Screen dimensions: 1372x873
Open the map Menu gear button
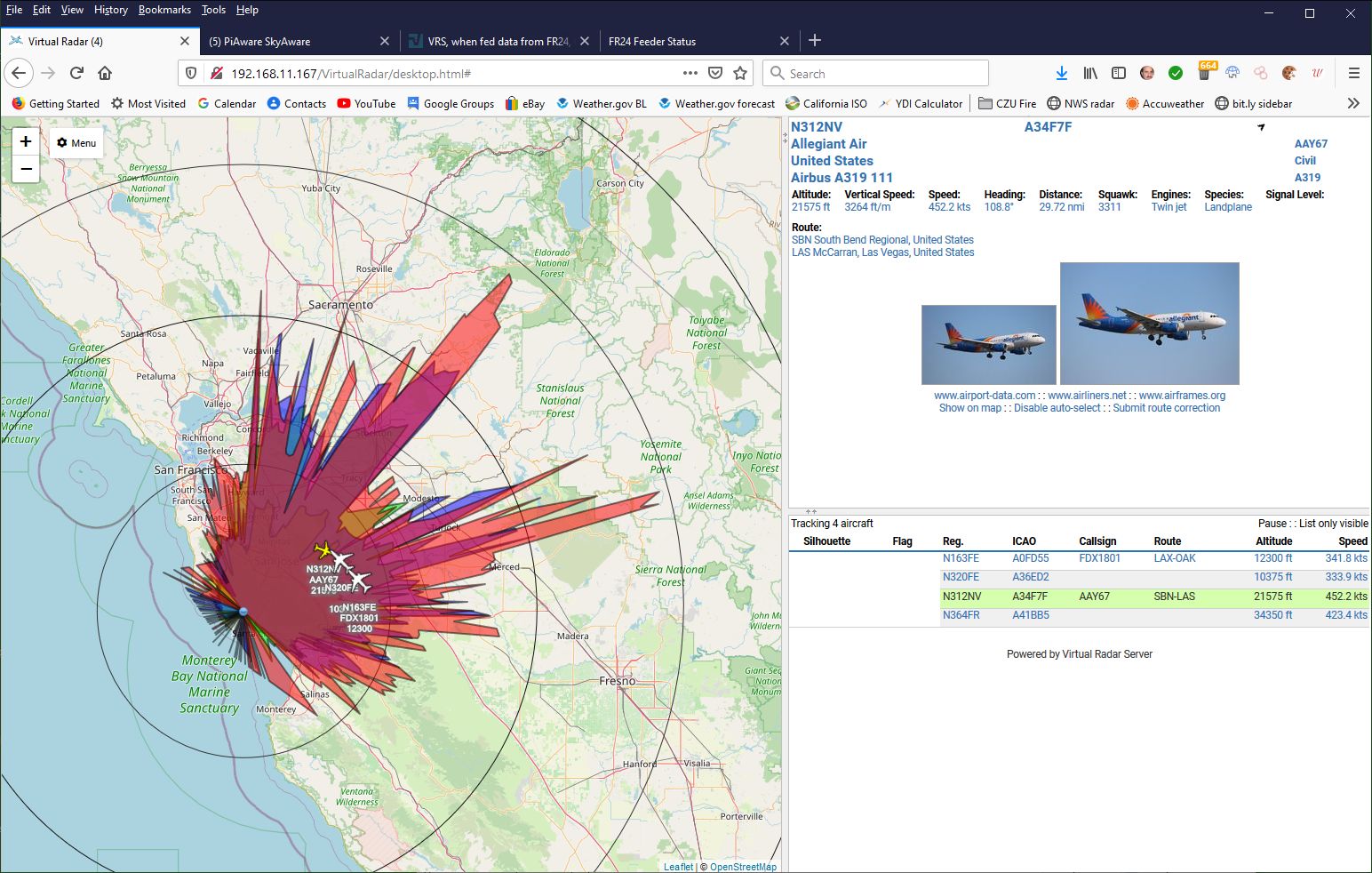point(76,143)
